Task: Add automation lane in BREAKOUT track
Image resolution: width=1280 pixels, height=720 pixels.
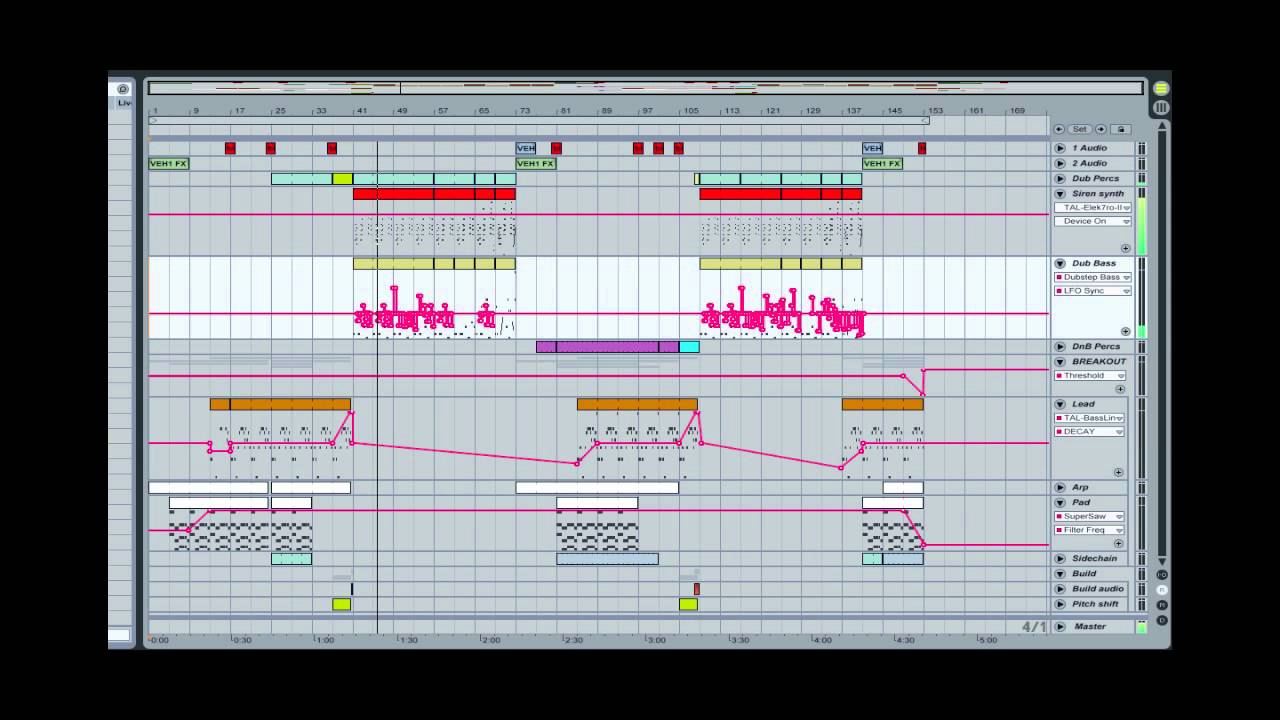Action: [1120, 389]
